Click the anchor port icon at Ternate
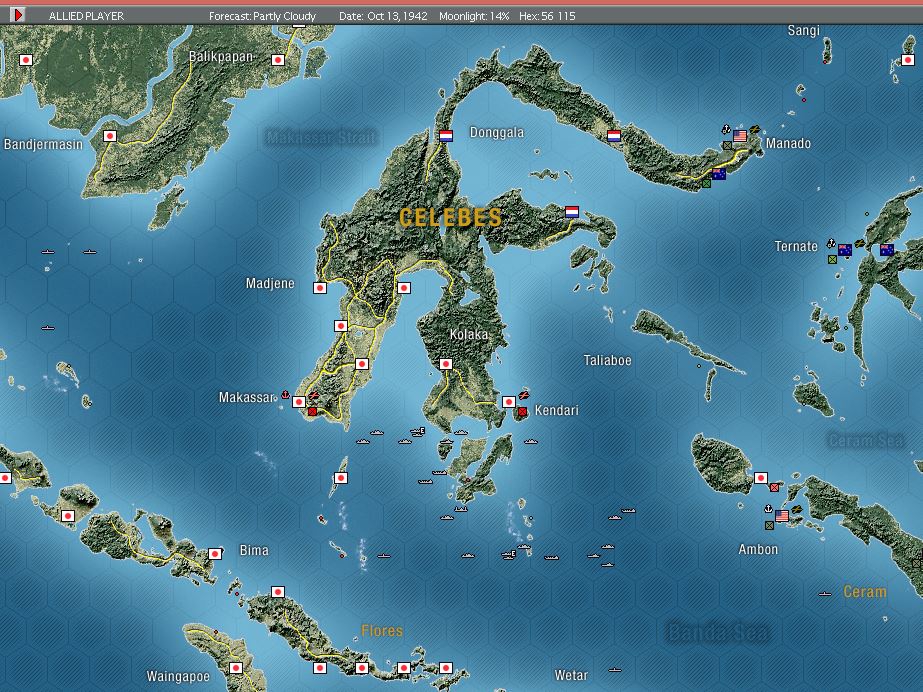The width and height of the screenshot is (923, 692). click(x=831, y=242)
